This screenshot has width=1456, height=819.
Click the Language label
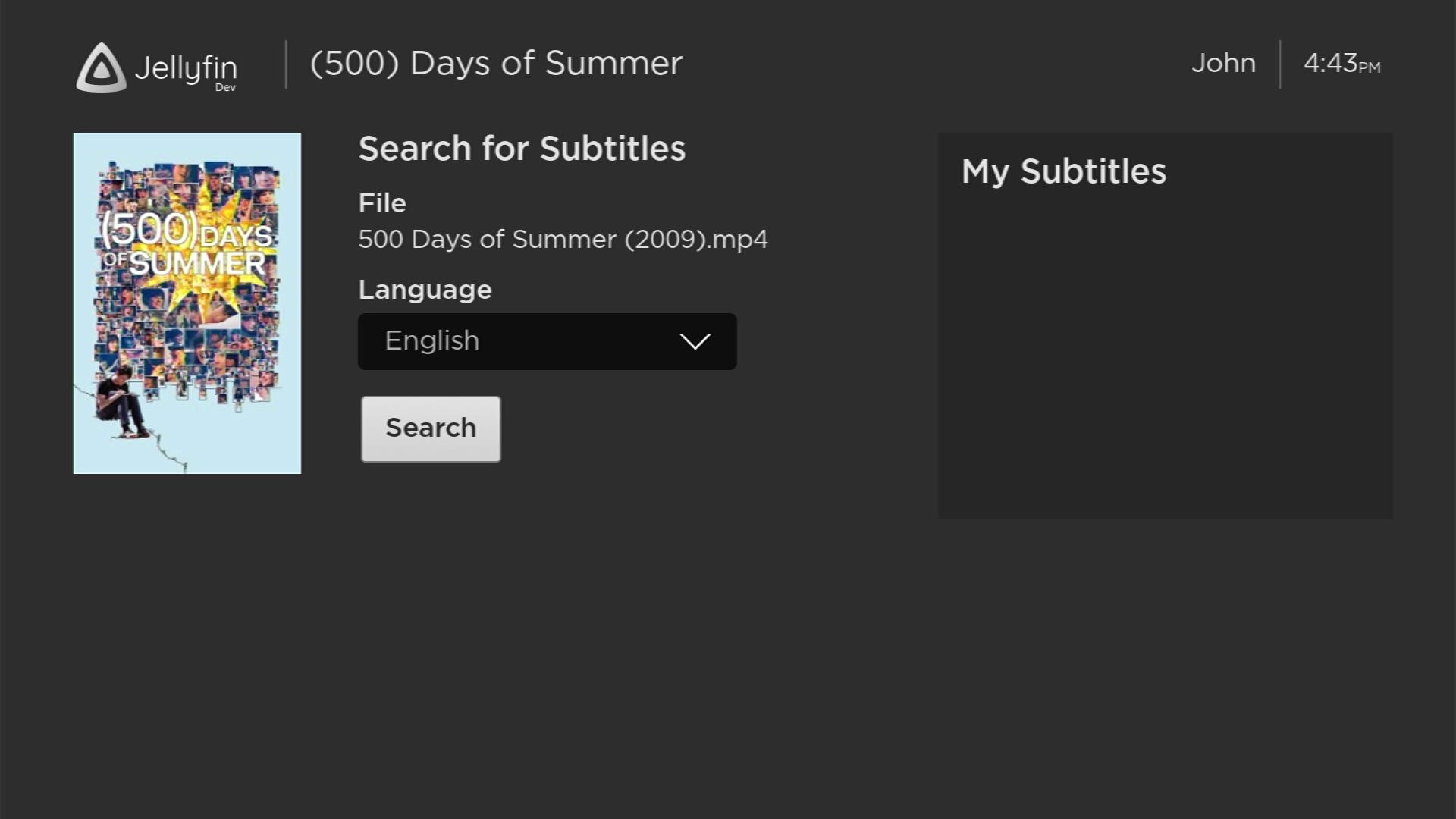425,290
